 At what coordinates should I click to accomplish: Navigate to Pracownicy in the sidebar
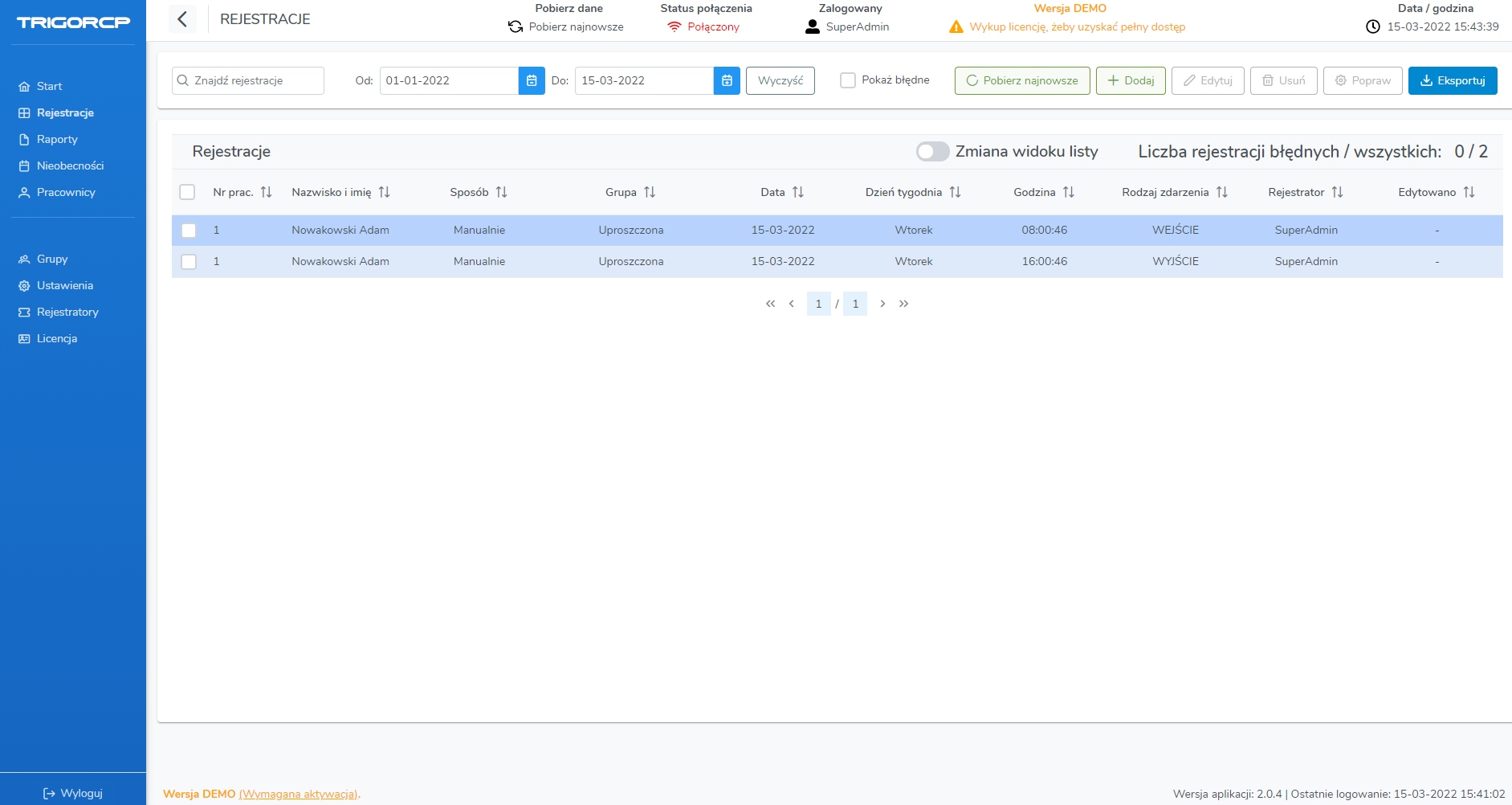66,192
